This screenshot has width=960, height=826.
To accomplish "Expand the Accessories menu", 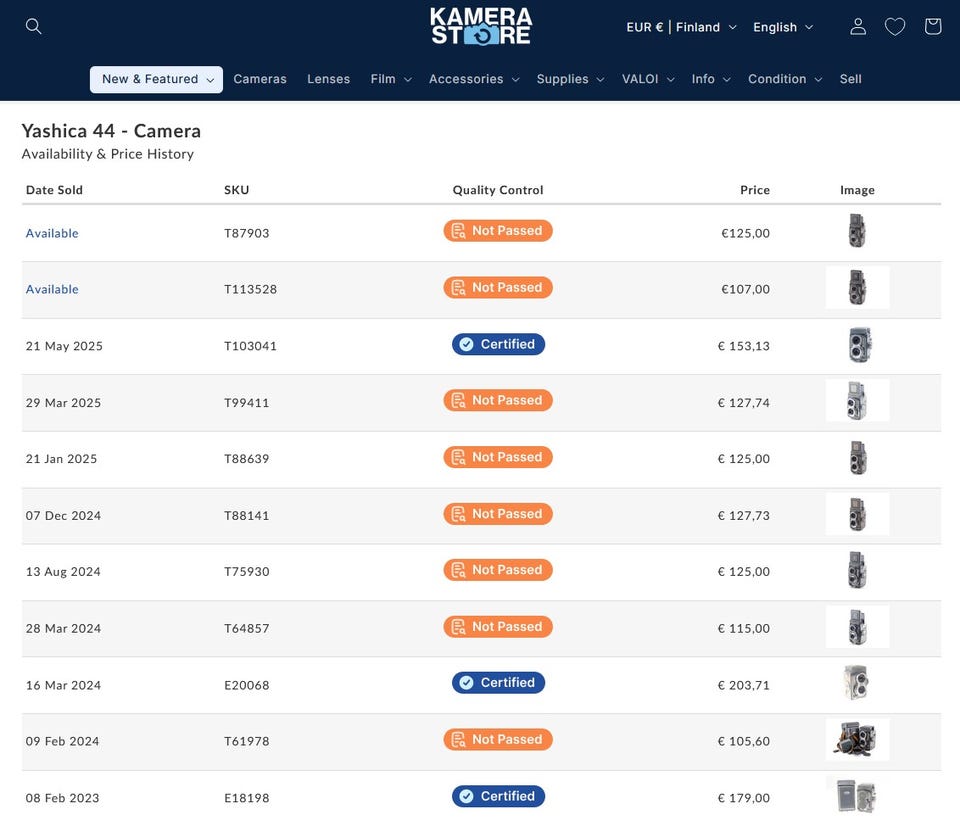I will pos(474,79).
